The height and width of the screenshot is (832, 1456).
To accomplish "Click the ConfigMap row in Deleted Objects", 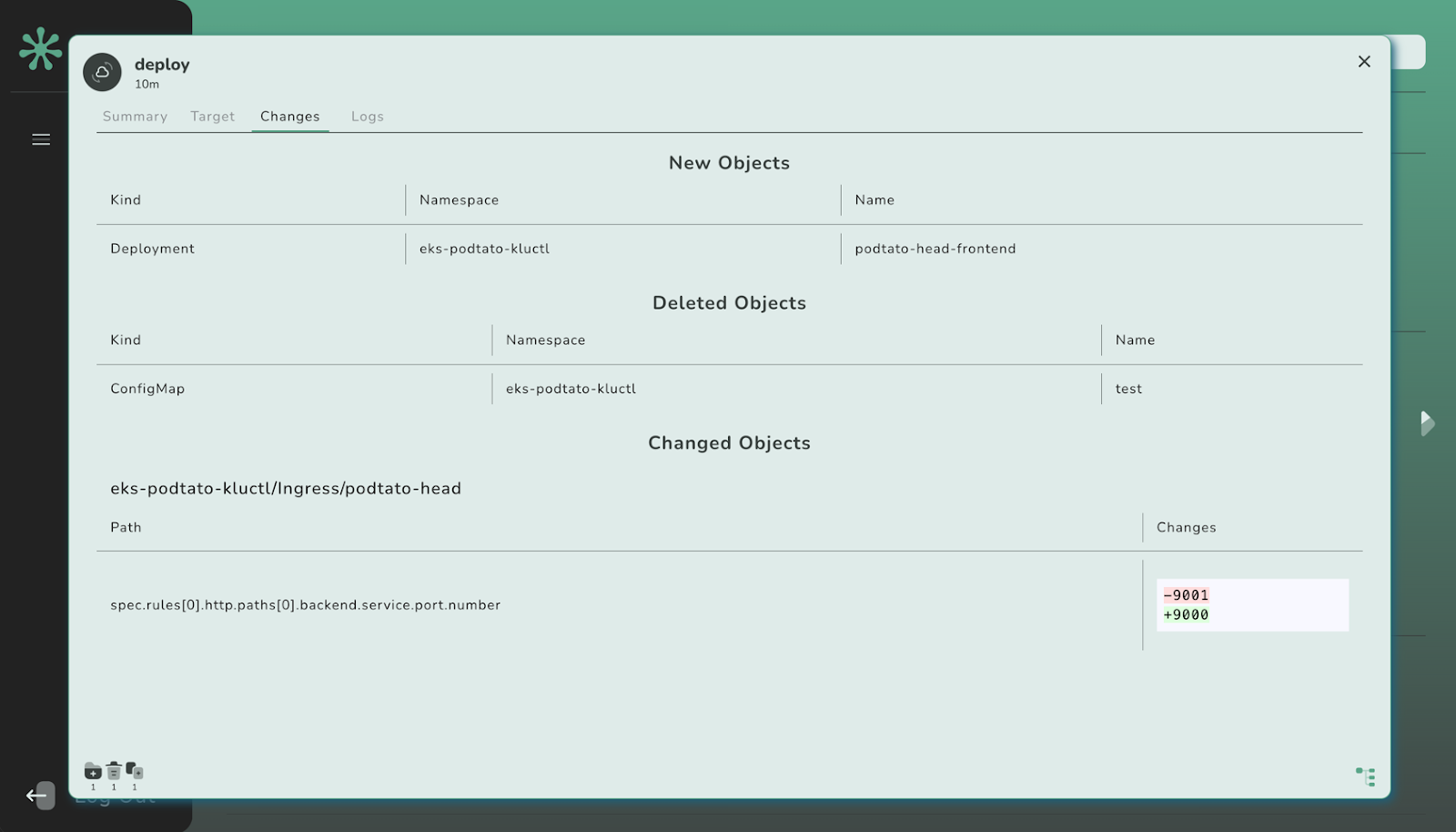I will pos(147,389).
